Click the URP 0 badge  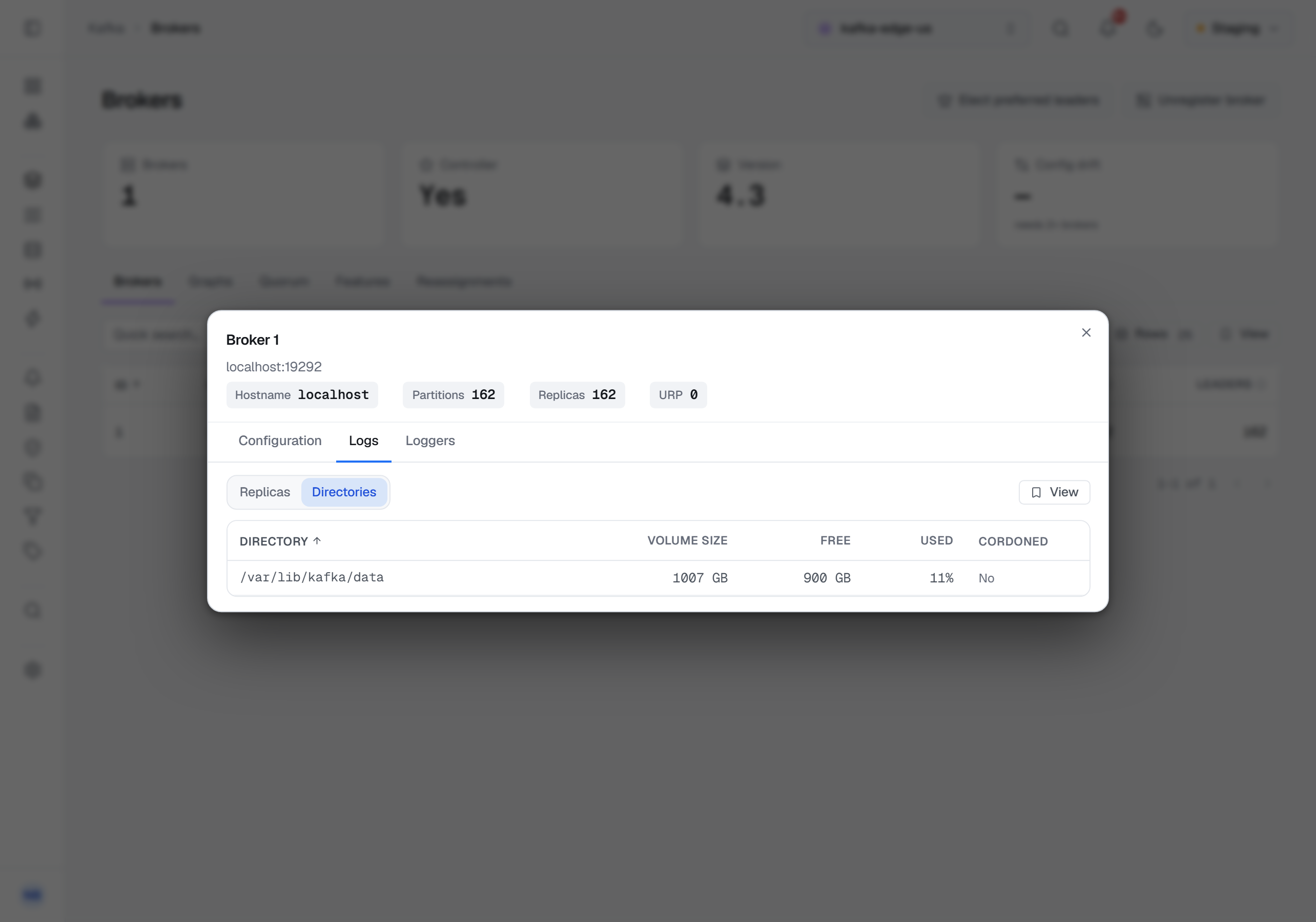678,395
